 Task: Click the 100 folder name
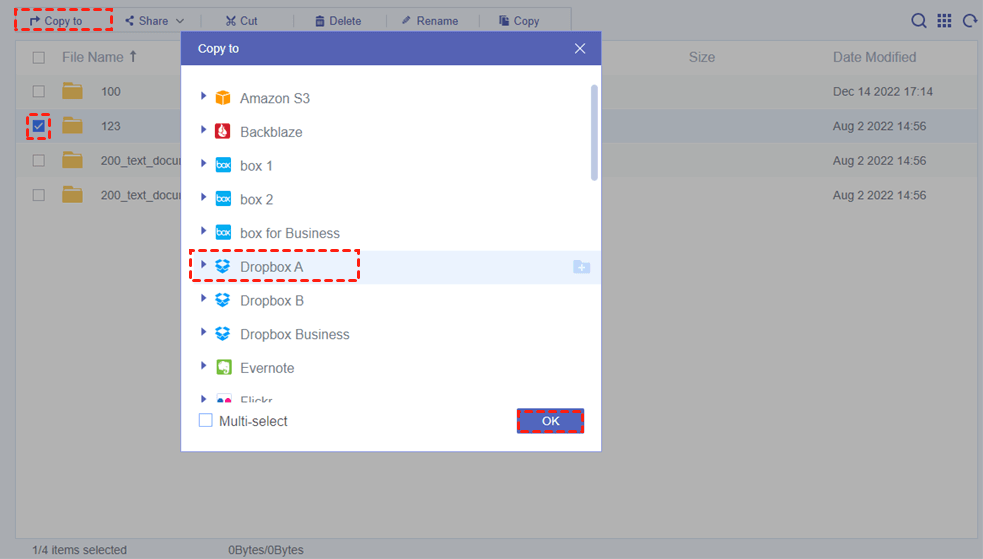(110, 91)
